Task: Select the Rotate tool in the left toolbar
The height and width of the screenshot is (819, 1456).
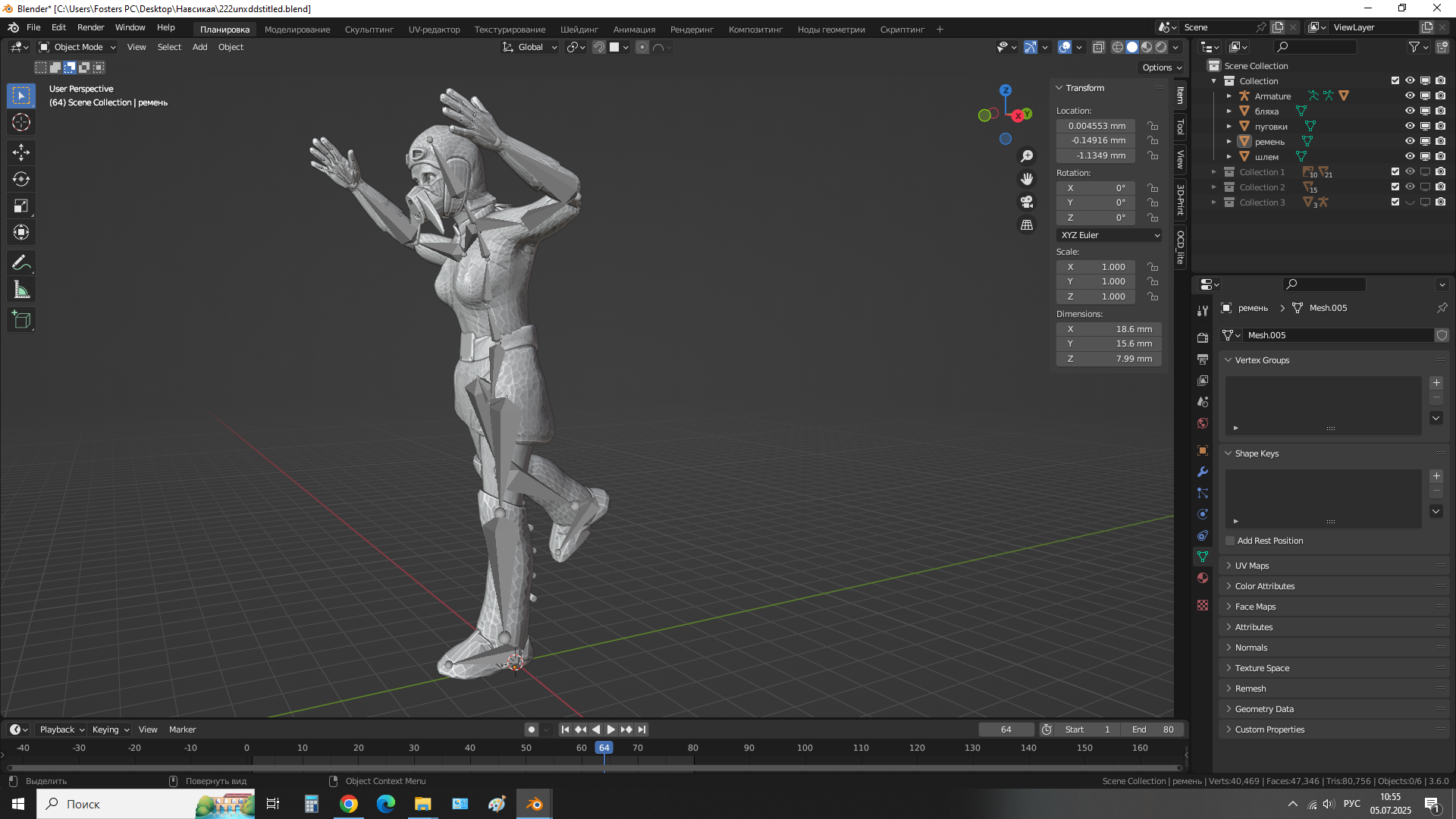Action: [x=21, y=179]
